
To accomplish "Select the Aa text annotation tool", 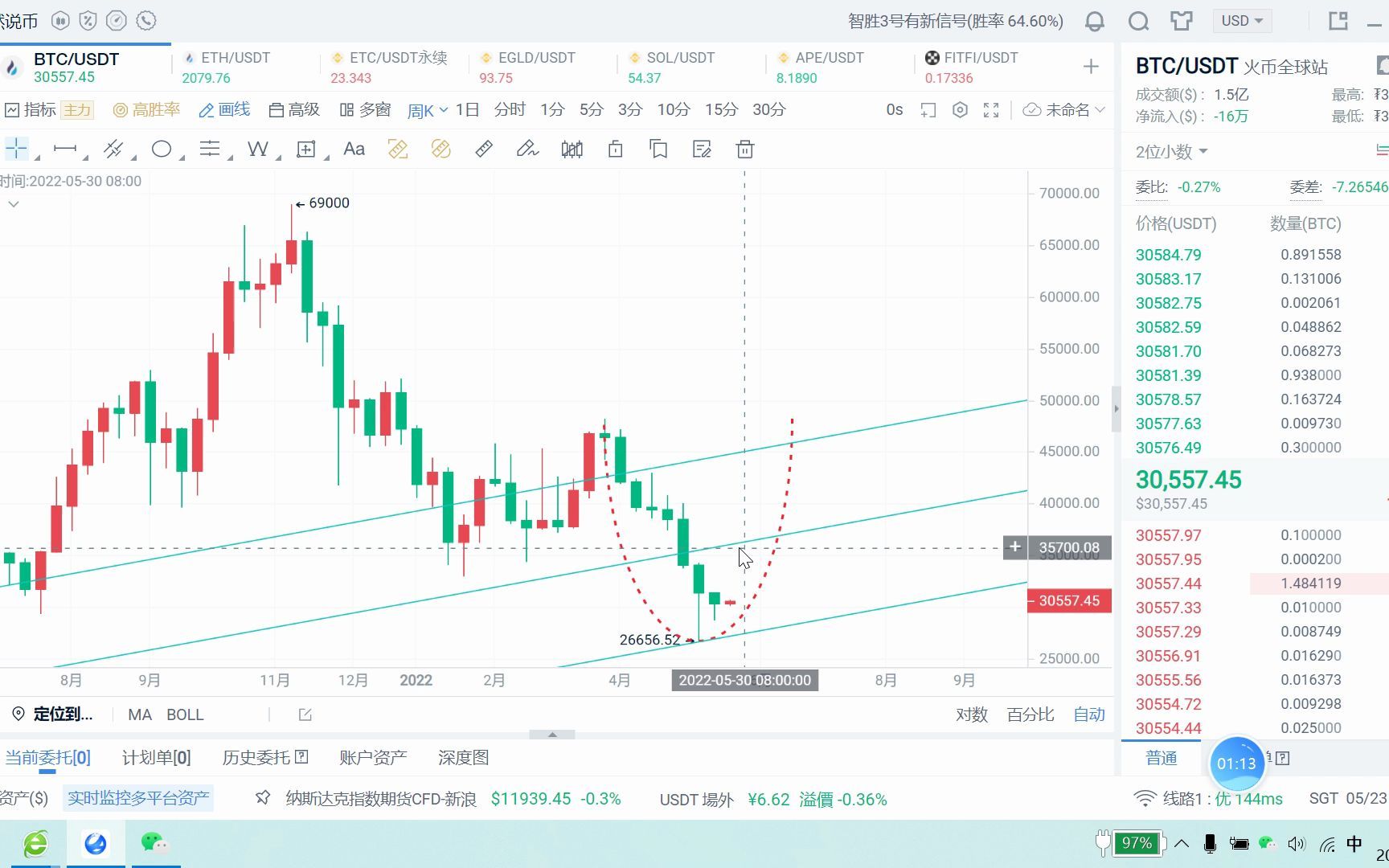I will tap(354, 149).
